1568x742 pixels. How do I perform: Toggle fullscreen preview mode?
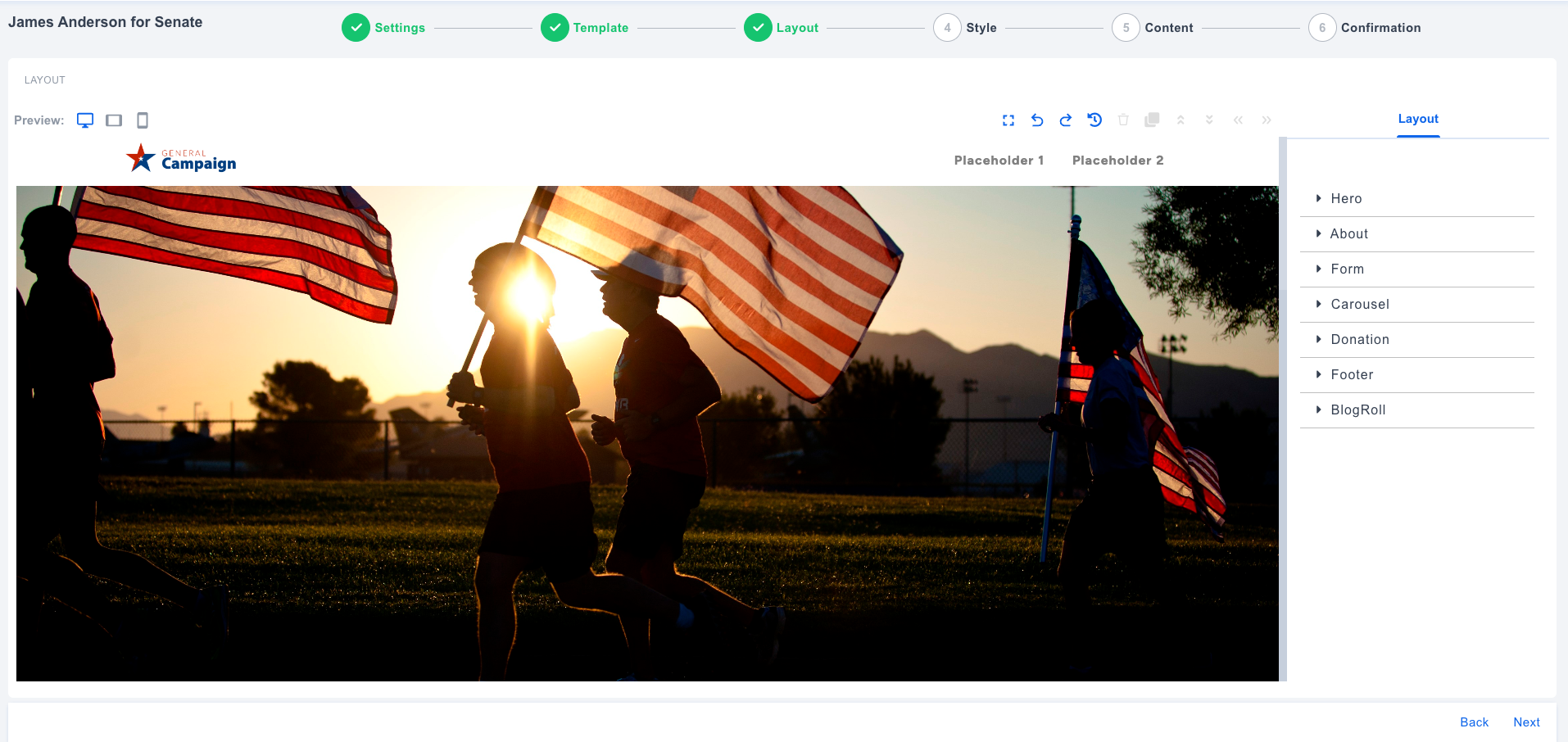[x=1008, y=120]
